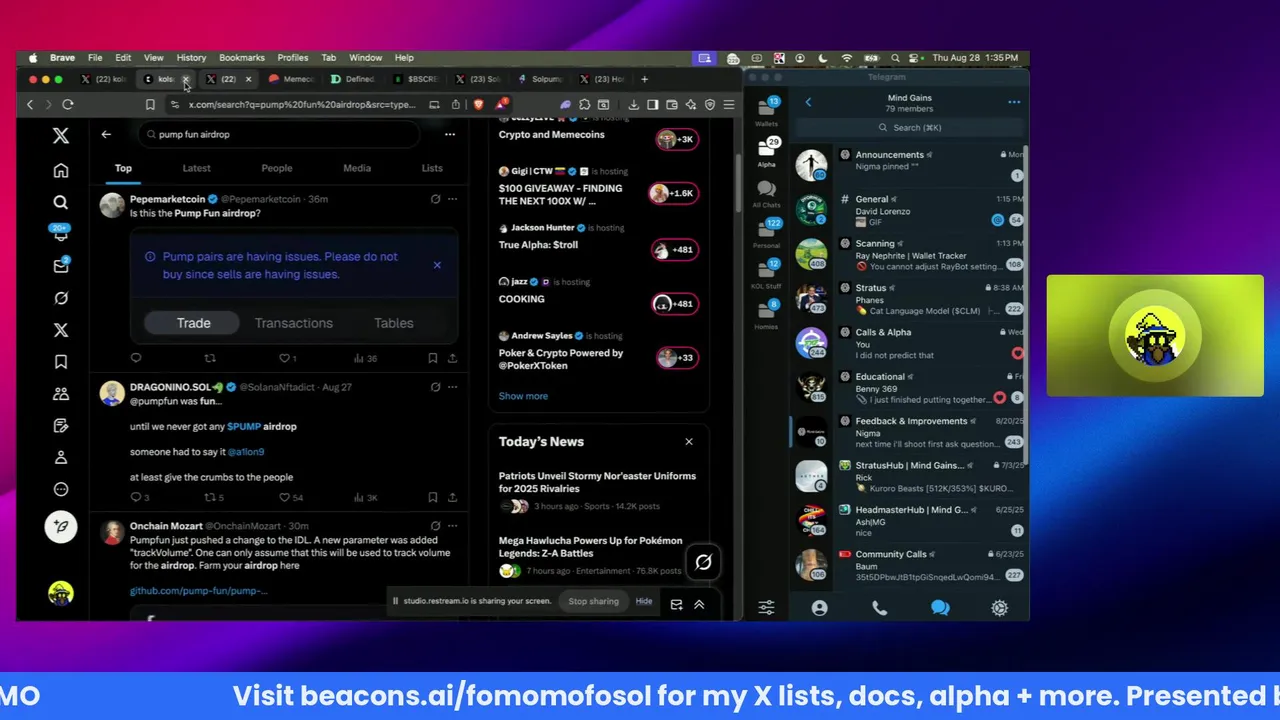Open the $PUMP cashtag link
The image size is (1280, 720).
tap(243, 426)
